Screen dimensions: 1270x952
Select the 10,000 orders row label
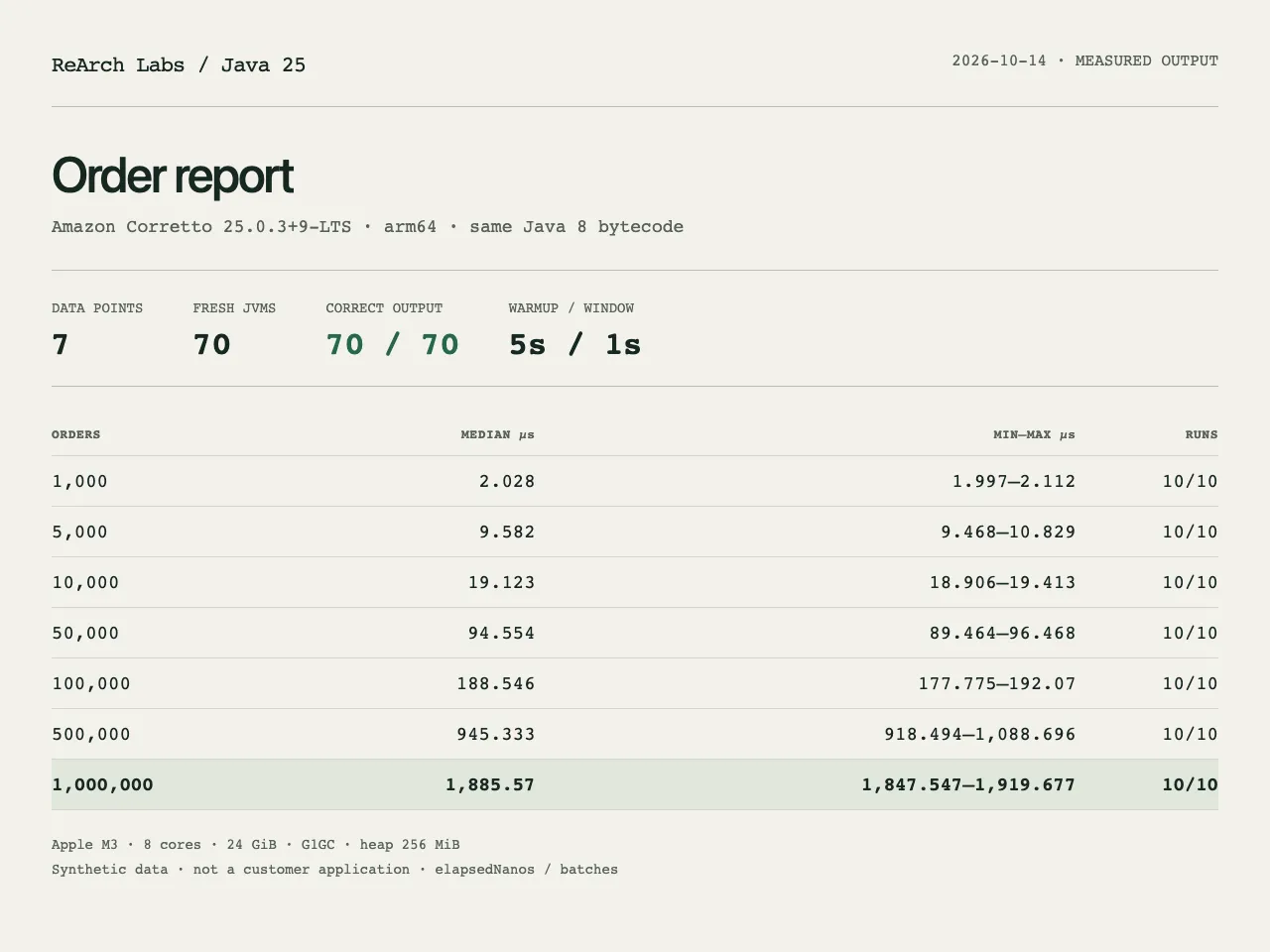point(85,583)
